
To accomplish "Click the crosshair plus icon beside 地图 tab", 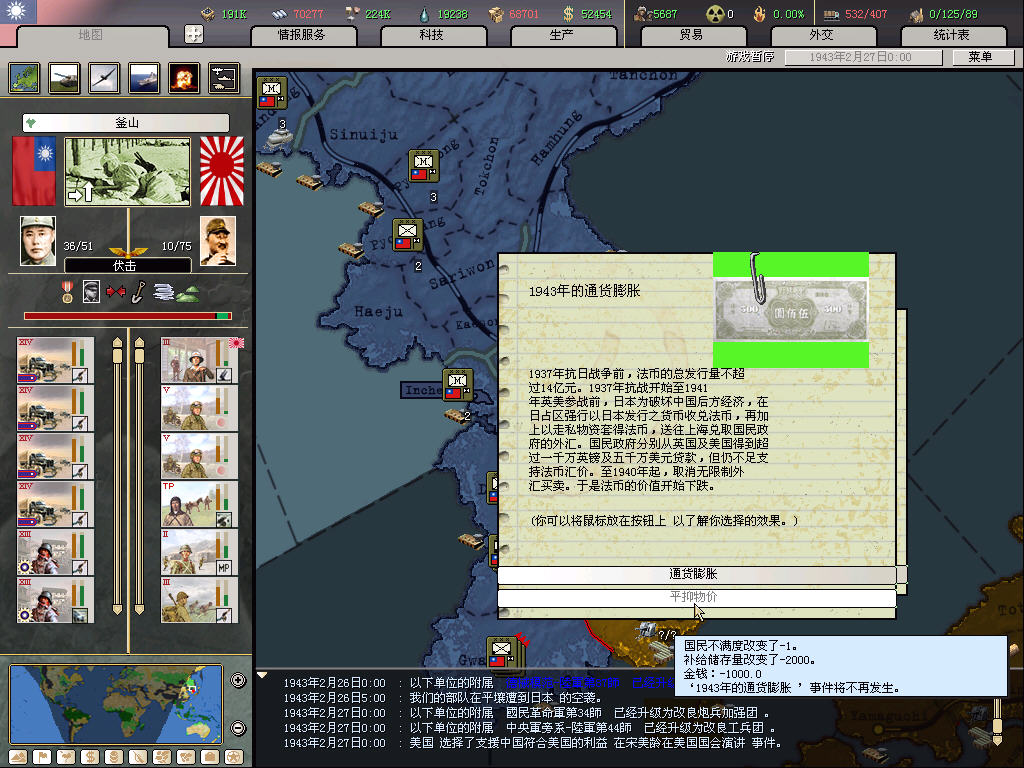I will pos(194,34).
